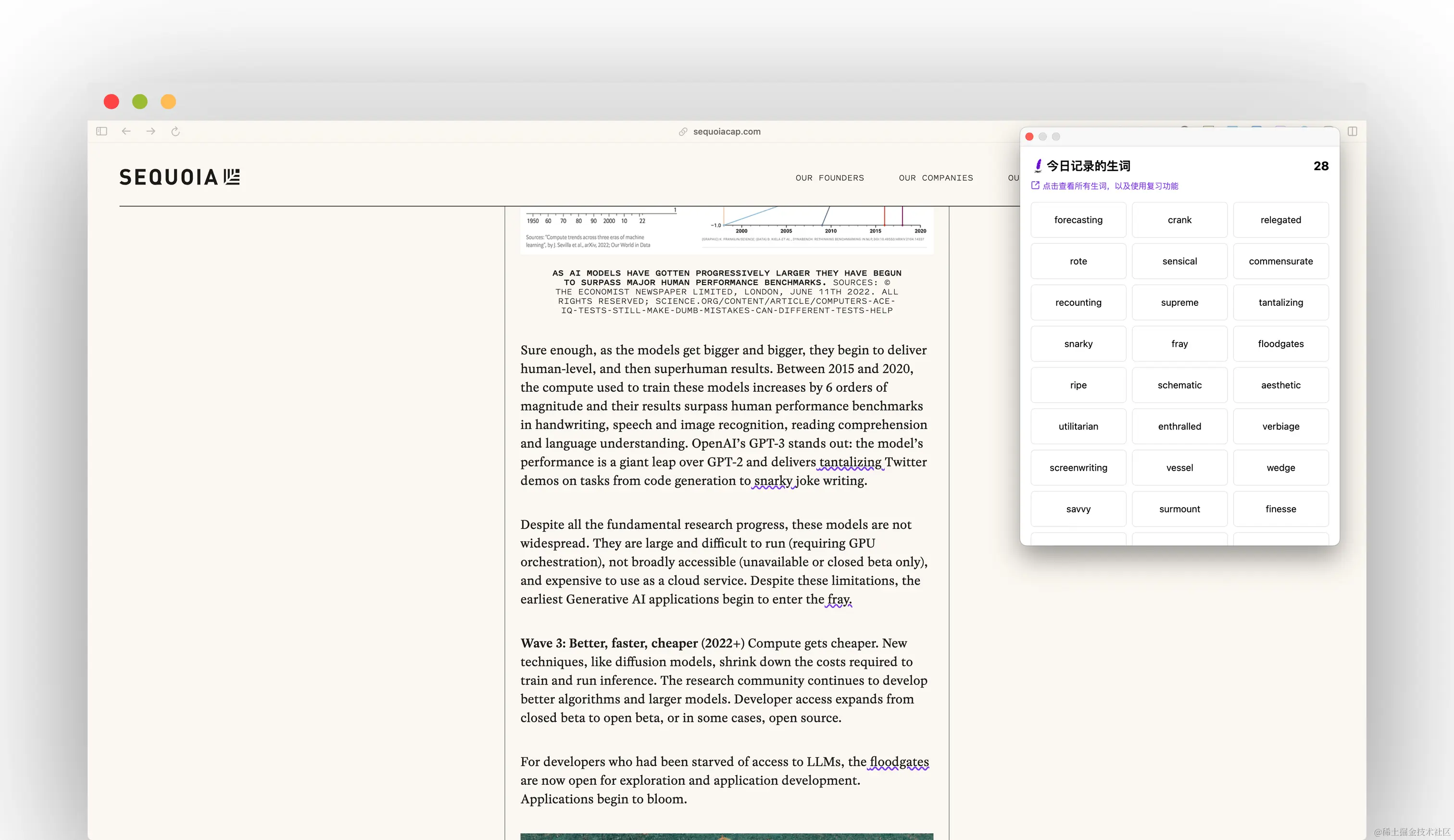Viewport: 1454px width, 840px height.
Task: Click the 'floodgates' word card
Action: pyautogui.click(x=1280, y=344)
